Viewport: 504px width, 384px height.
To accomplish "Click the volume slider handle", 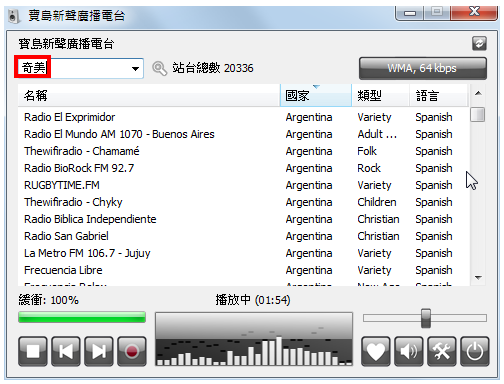I will 426,318.
